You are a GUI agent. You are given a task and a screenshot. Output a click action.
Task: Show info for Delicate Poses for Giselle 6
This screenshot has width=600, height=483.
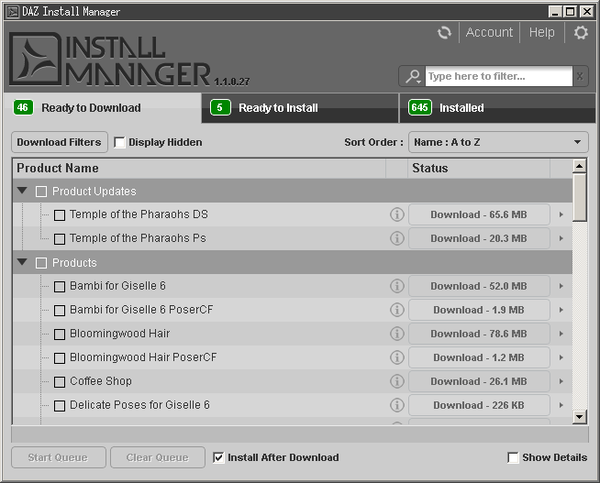coord(397,405)
